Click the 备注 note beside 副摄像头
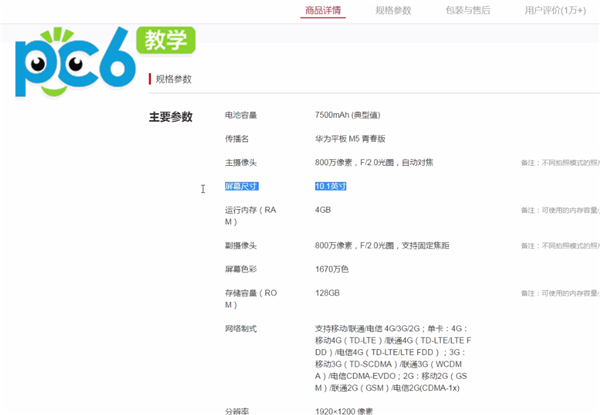Image resolution: width=600 pixels, height=415 pixels. coord(560,246)
